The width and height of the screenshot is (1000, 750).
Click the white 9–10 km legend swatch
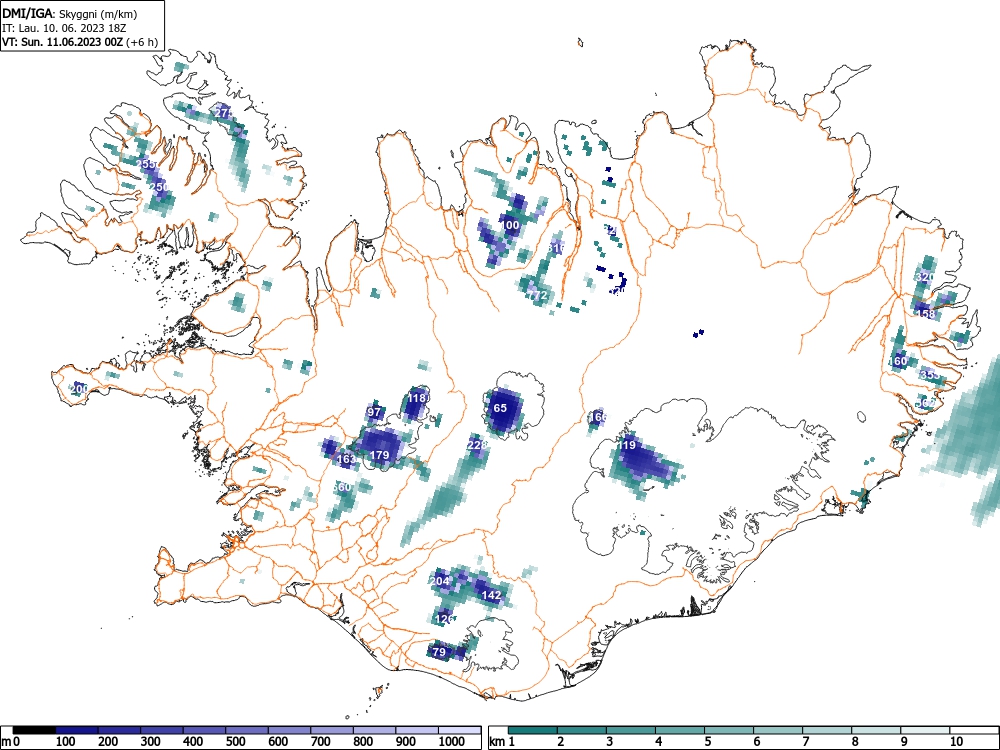coord(925,730)
